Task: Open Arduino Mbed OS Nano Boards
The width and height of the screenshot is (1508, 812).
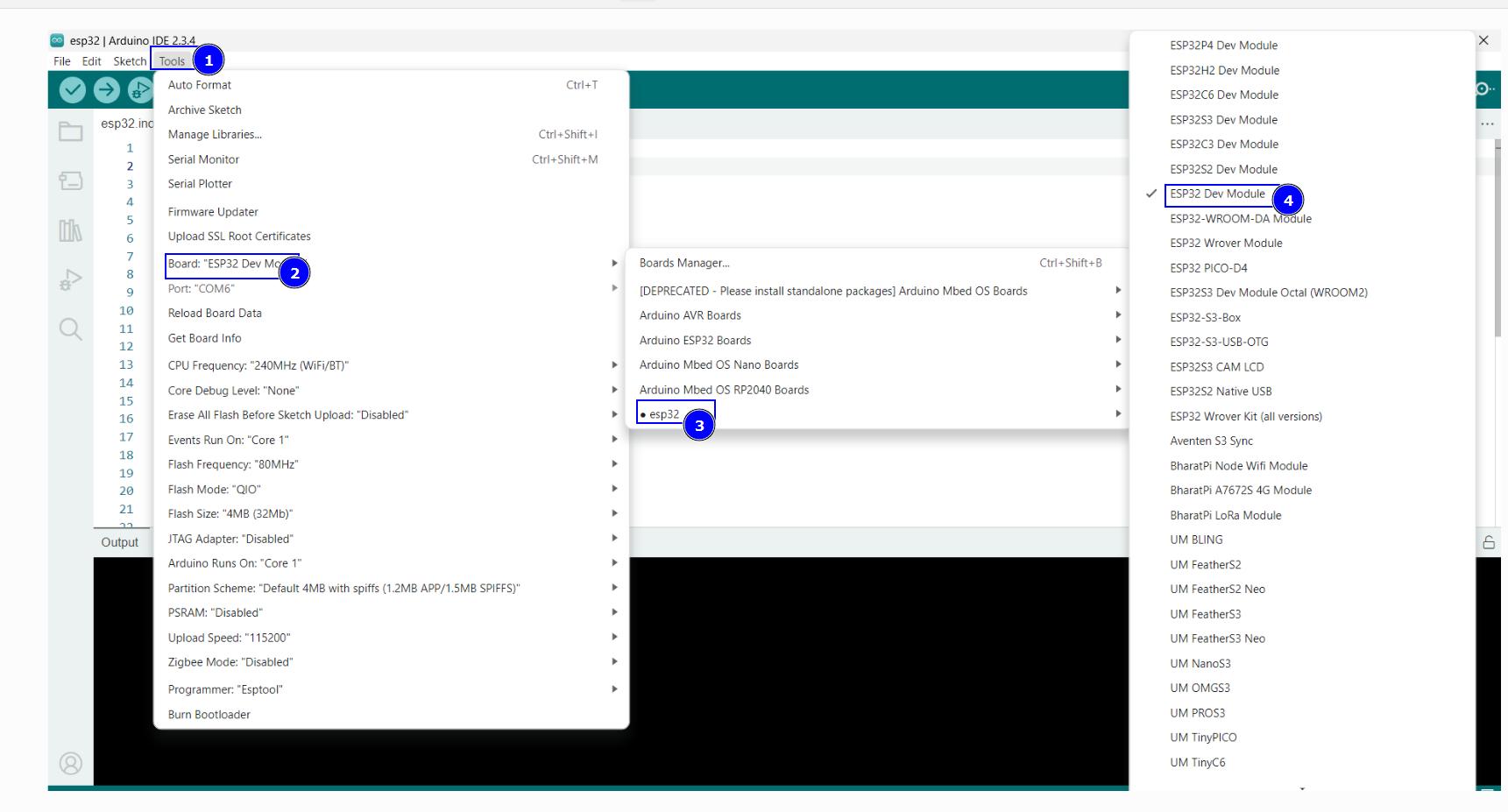Action: [x=876, y=365]
